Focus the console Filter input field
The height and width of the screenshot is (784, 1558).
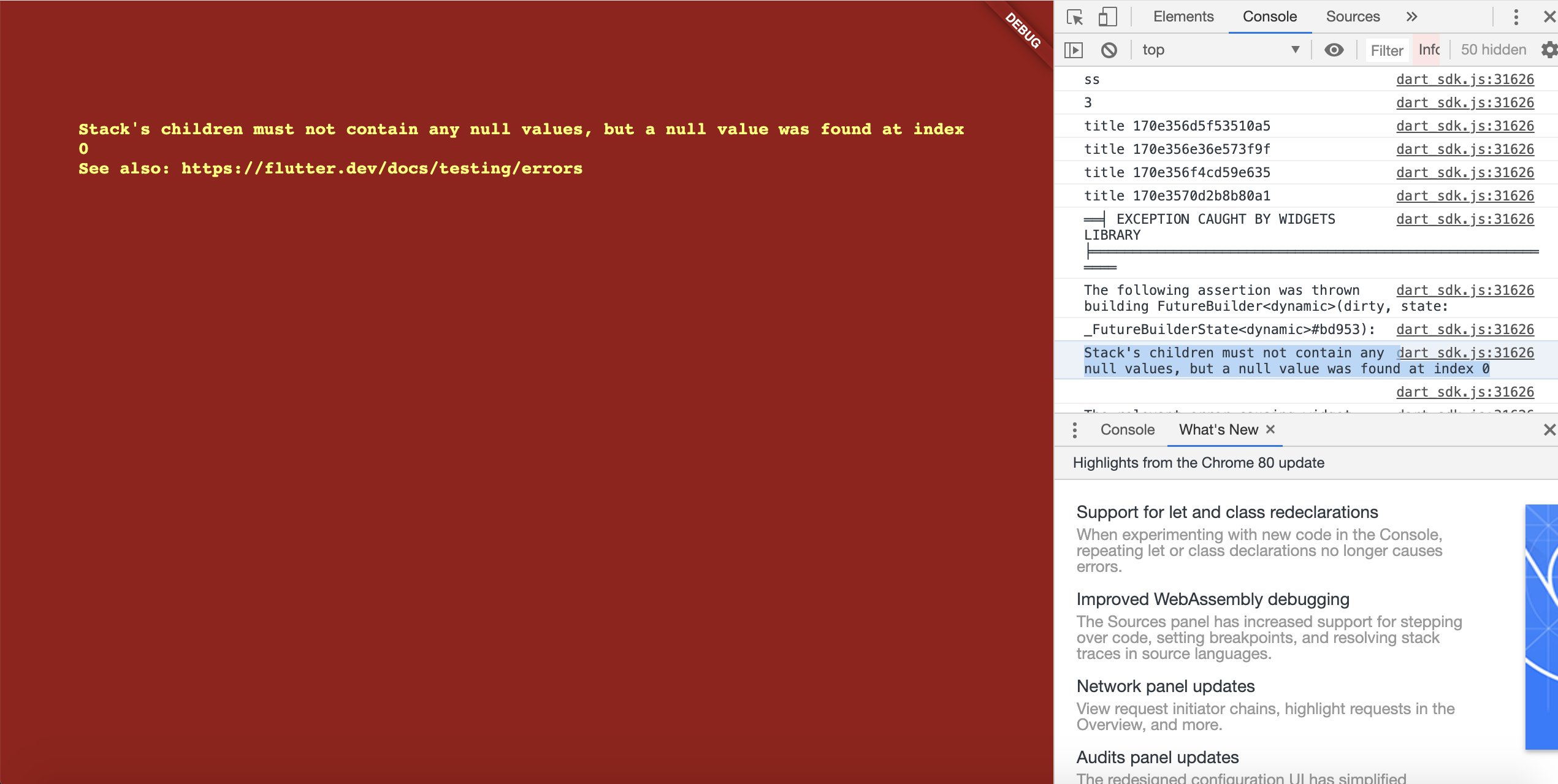(x=1387, y=50)
